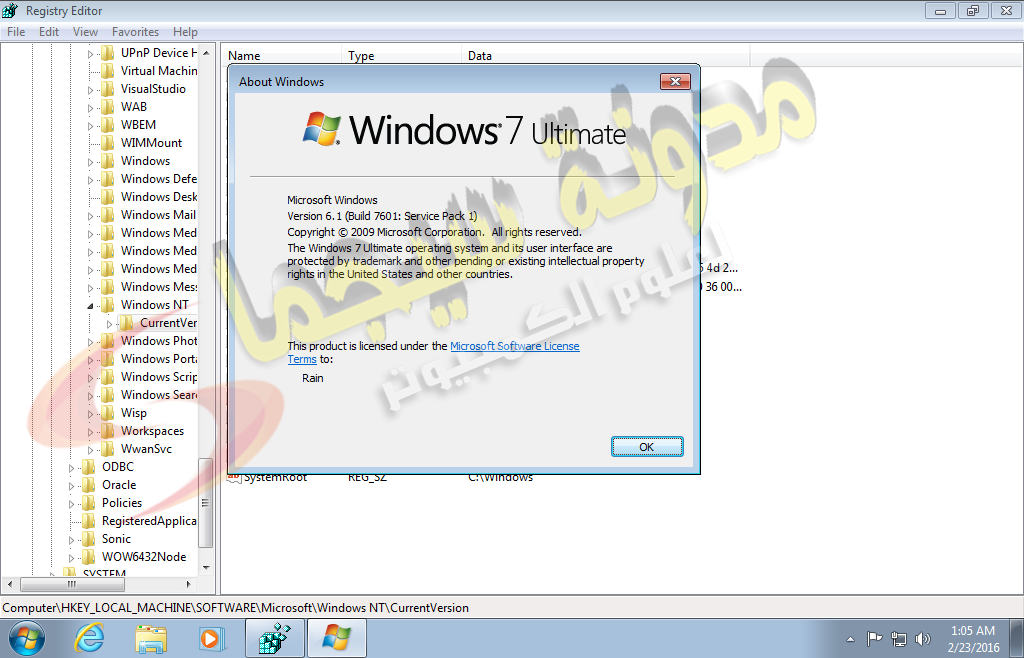Image resolution: width=1024 pixels, height=658 pixels.
Task: Select the Windows Search folder icon
Action: pyautogui.click(x=108, y=395)
